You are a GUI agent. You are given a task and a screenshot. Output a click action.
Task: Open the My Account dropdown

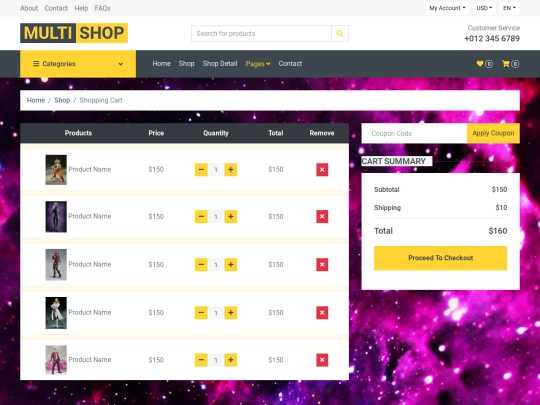point(447,8)
